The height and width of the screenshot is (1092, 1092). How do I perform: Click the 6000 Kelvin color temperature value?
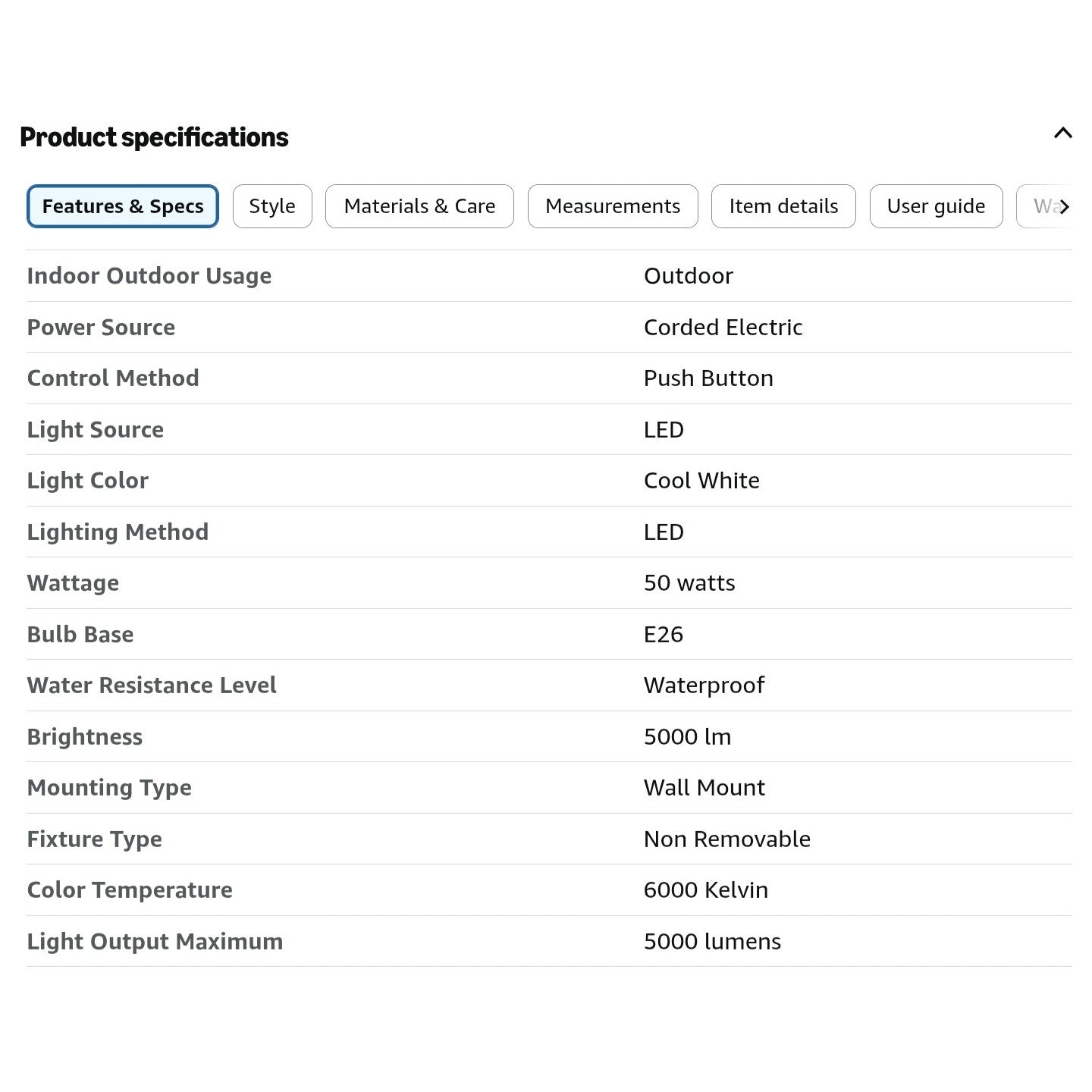point(706,890)
